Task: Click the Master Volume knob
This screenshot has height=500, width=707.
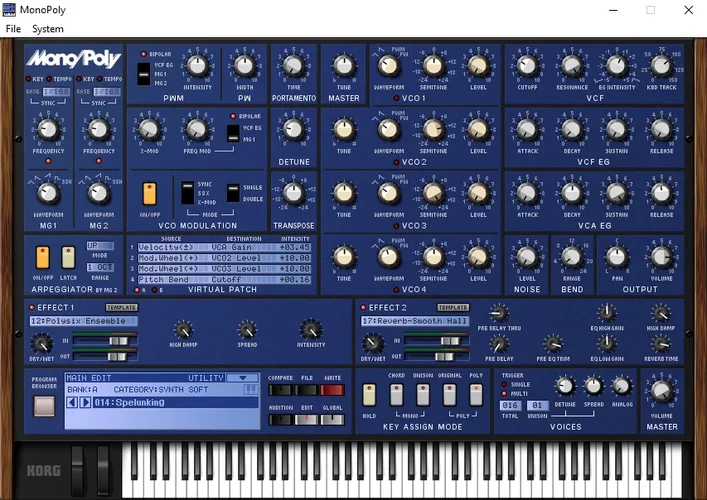Action: (x=661, y=392)
